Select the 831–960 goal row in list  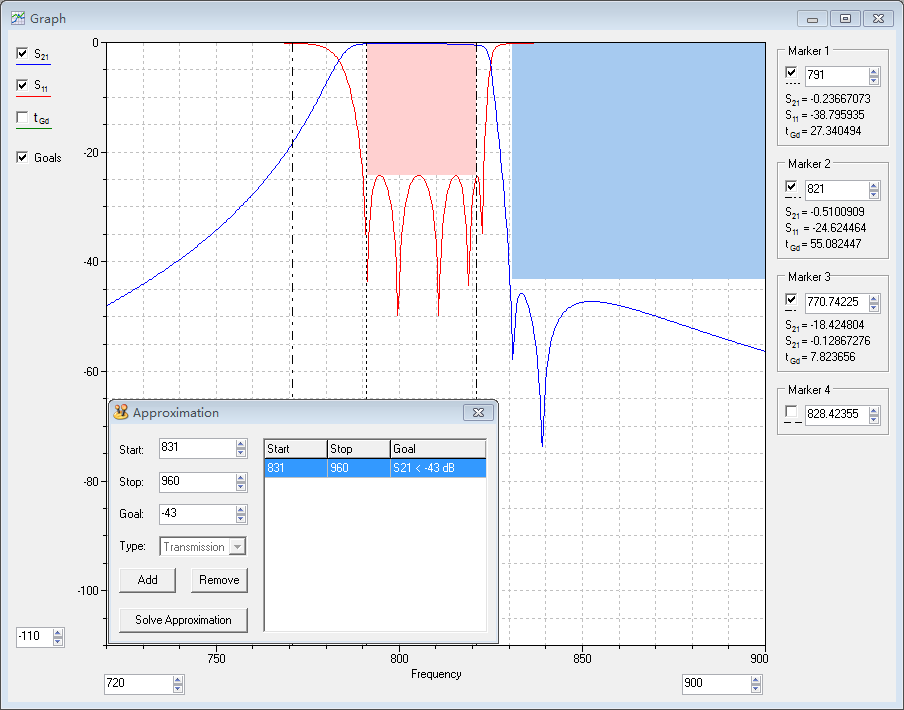click(x=374, y=468)
